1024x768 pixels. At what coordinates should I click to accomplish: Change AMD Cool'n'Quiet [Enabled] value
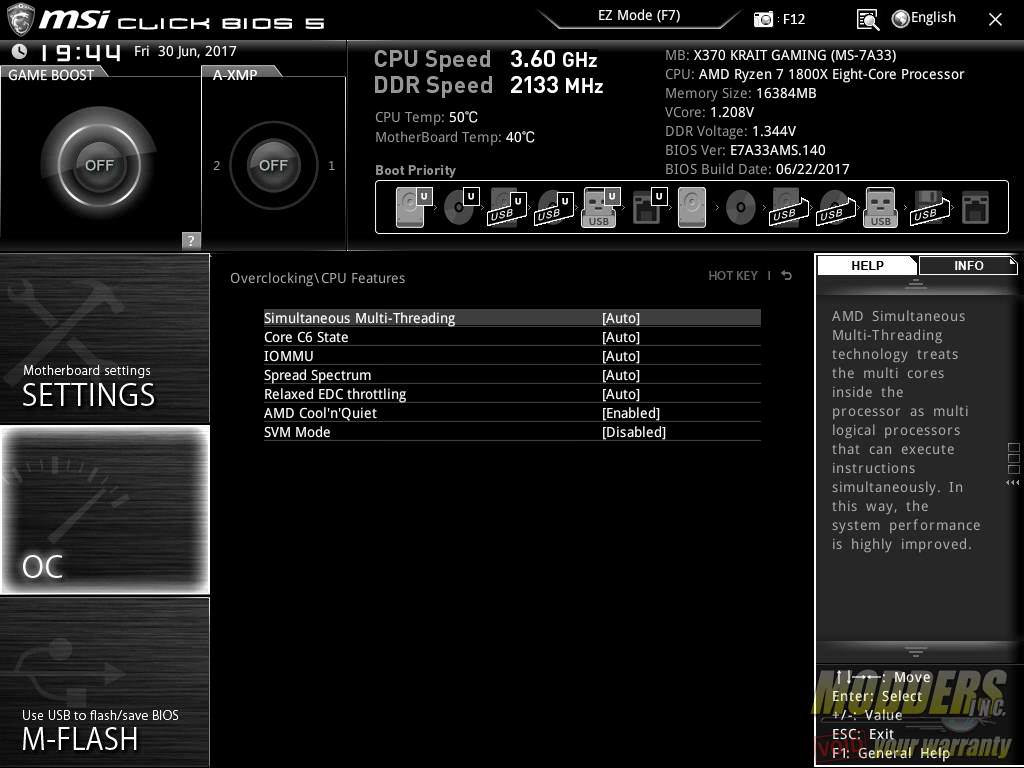pyautogui.click(x=631, y=413)
